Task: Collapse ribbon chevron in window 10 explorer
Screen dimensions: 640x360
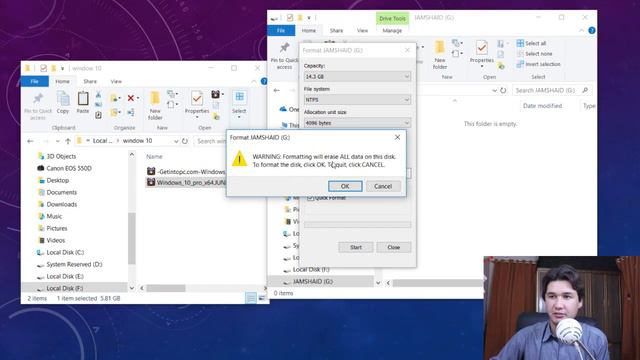Action: (x=254, y=82)
